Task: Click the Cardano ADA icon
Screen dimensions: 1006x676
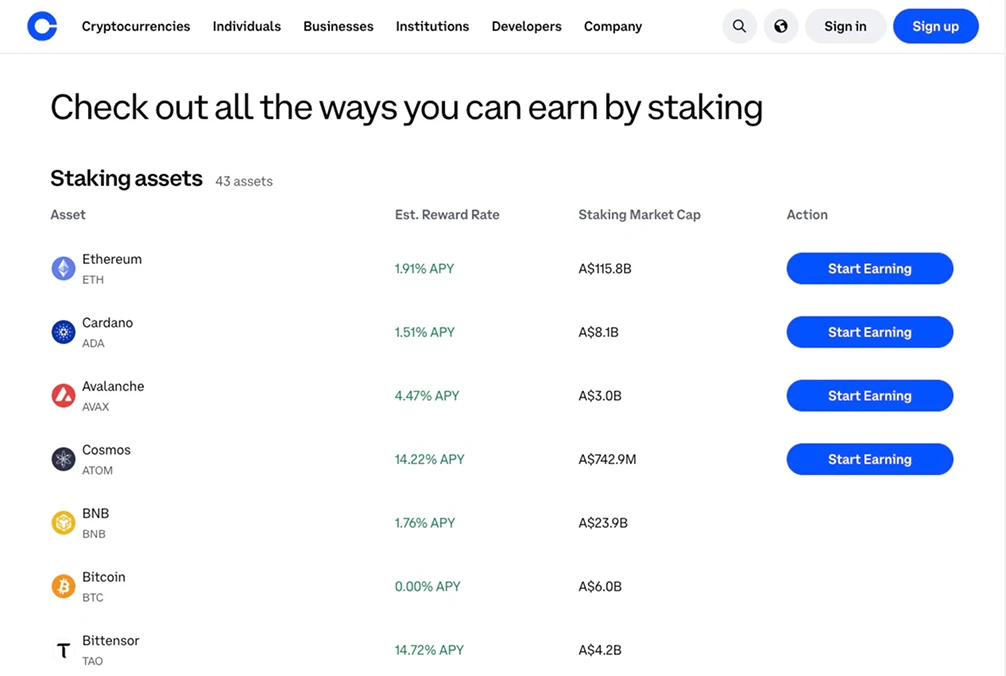Action: (x=63, y=331)
